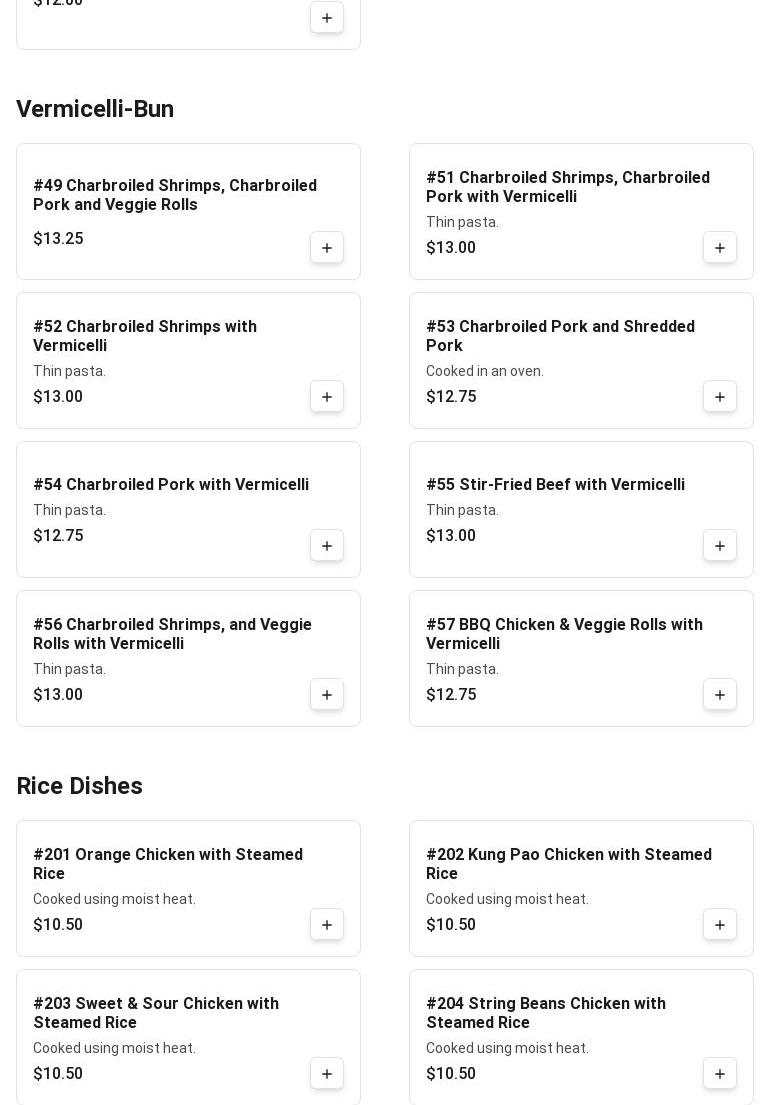Add #202 Kung Pao Chicken to order
The height and width of the screenshot is (1105, 770).
point(720,925)
